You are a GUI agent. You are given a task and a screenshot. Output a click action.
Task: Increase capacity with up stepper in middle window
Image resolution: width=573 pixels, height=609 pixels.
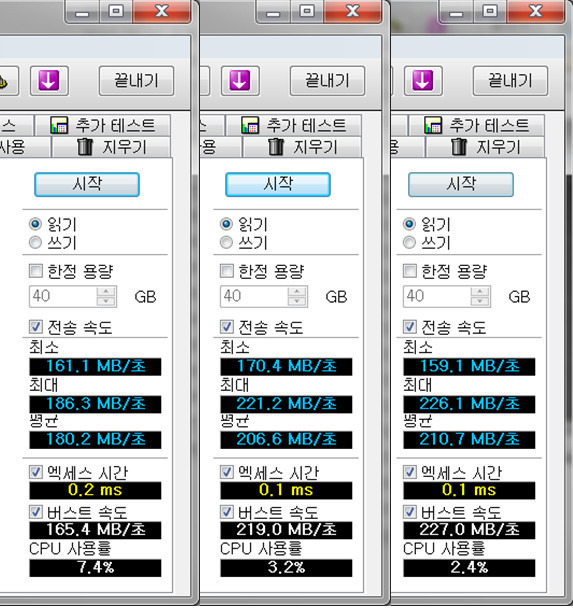point(297,291)
